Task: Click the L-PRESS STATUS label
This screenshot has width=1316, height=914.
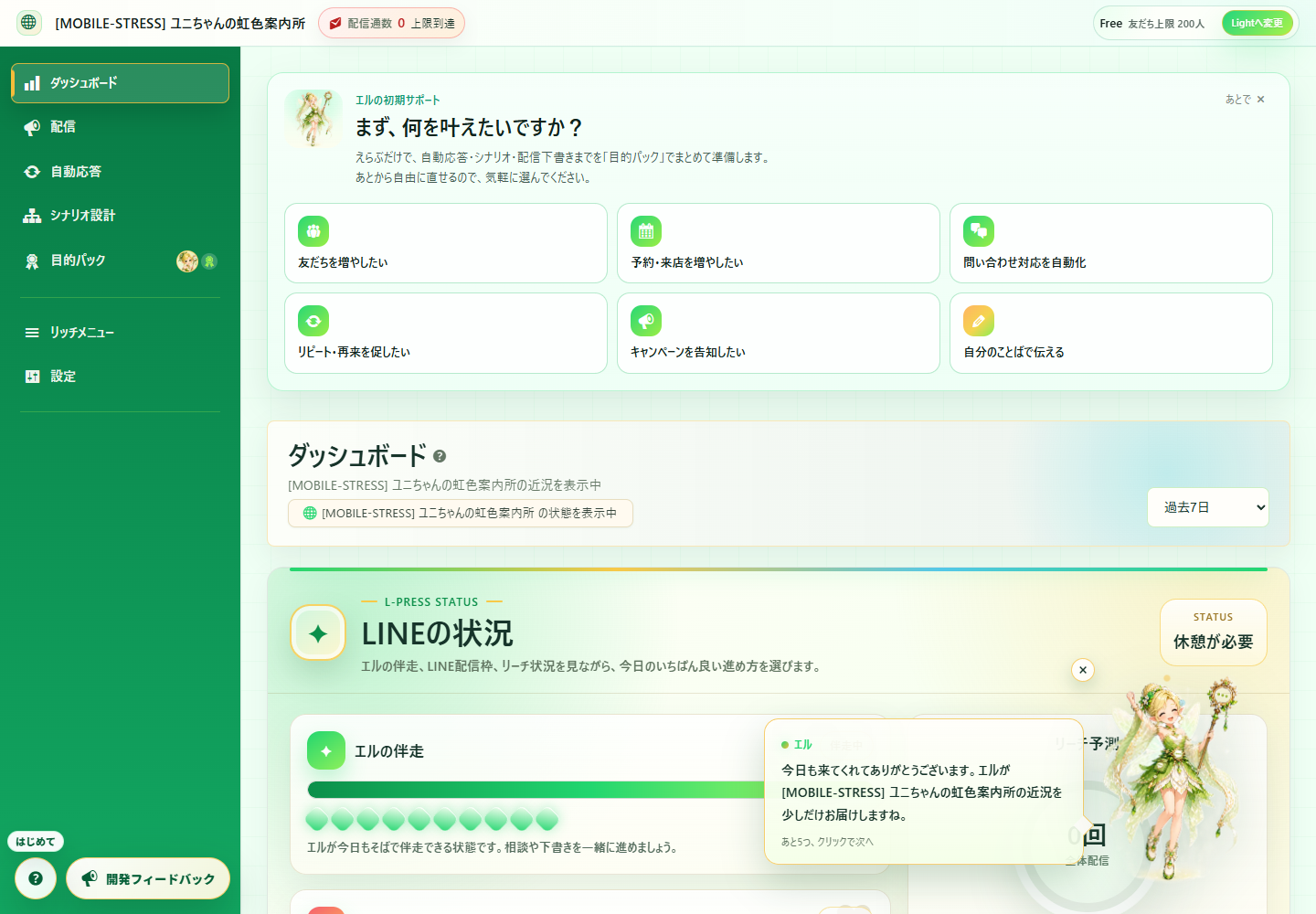Action: click(x=431, y=601)
